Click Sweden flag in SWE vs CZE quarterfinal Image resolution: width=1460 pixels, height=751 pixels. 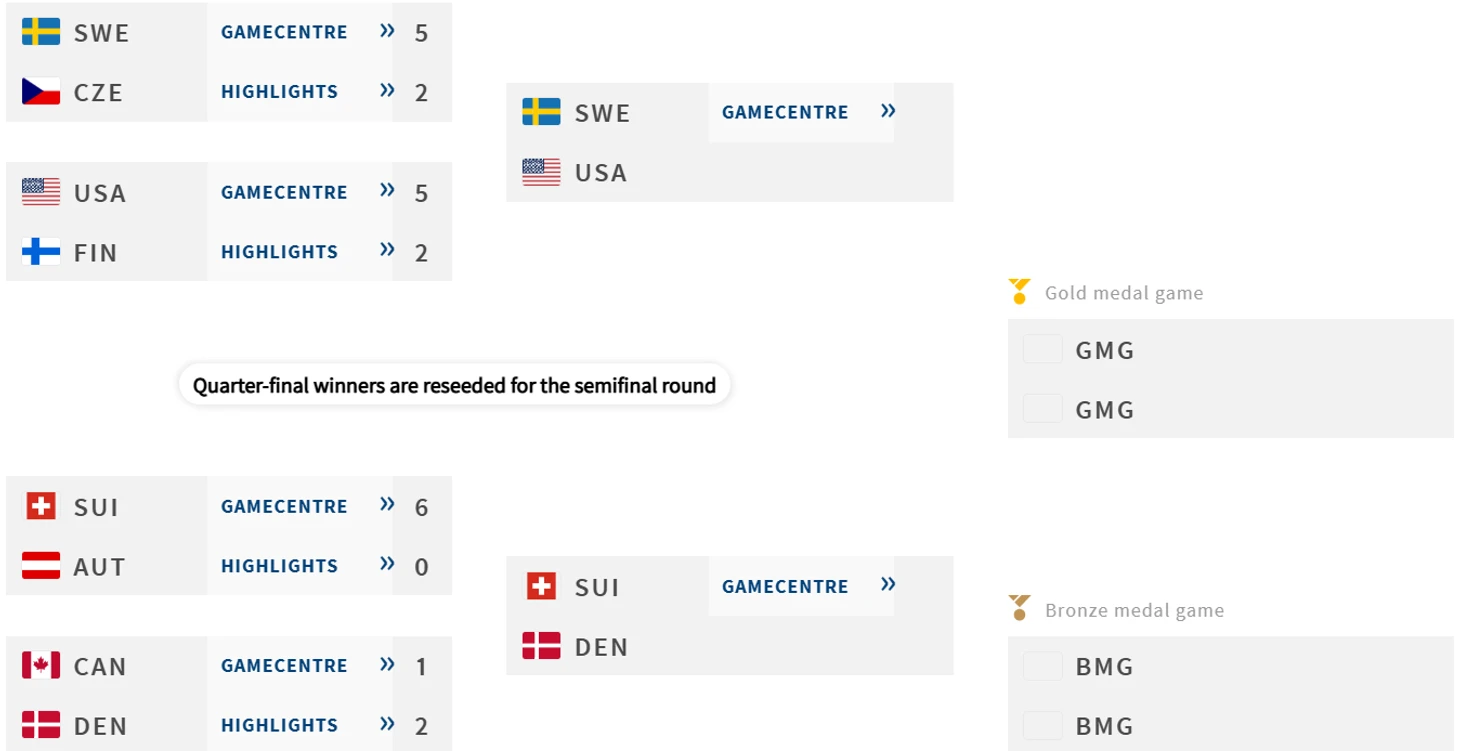(41, 32)
